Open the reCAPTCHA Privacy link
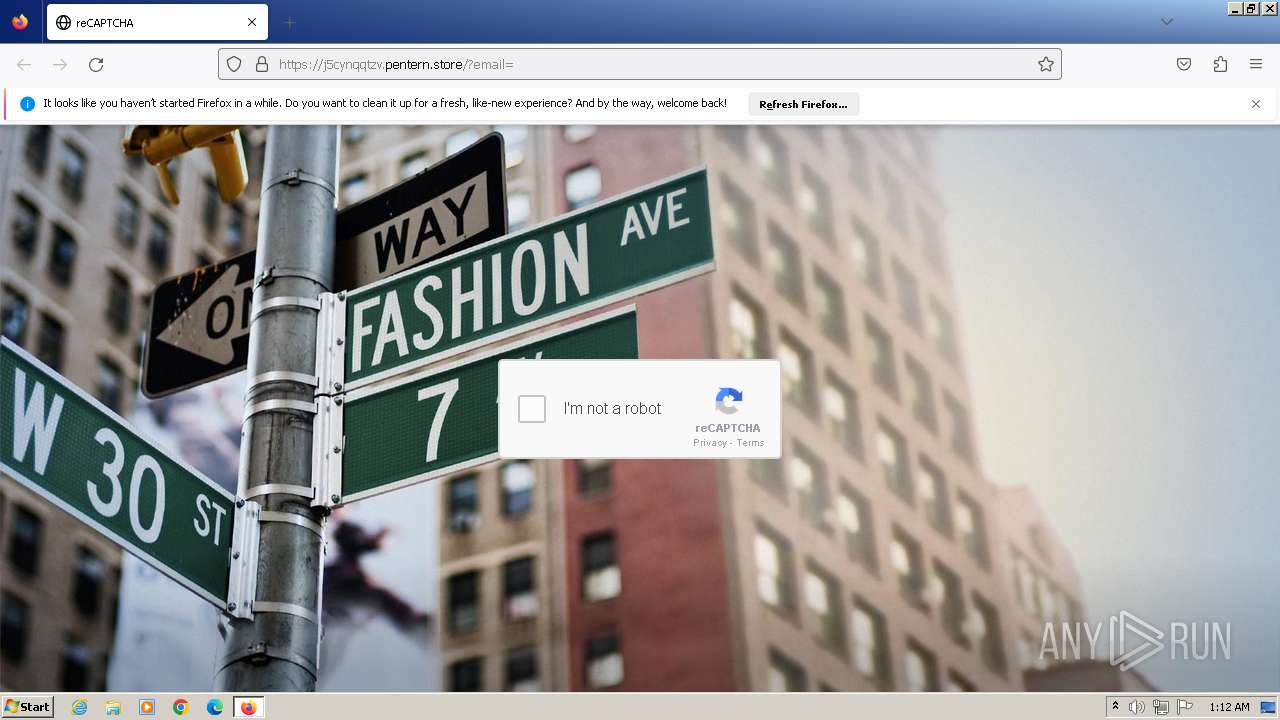The image size is (1280, 720). pos(710,443)
